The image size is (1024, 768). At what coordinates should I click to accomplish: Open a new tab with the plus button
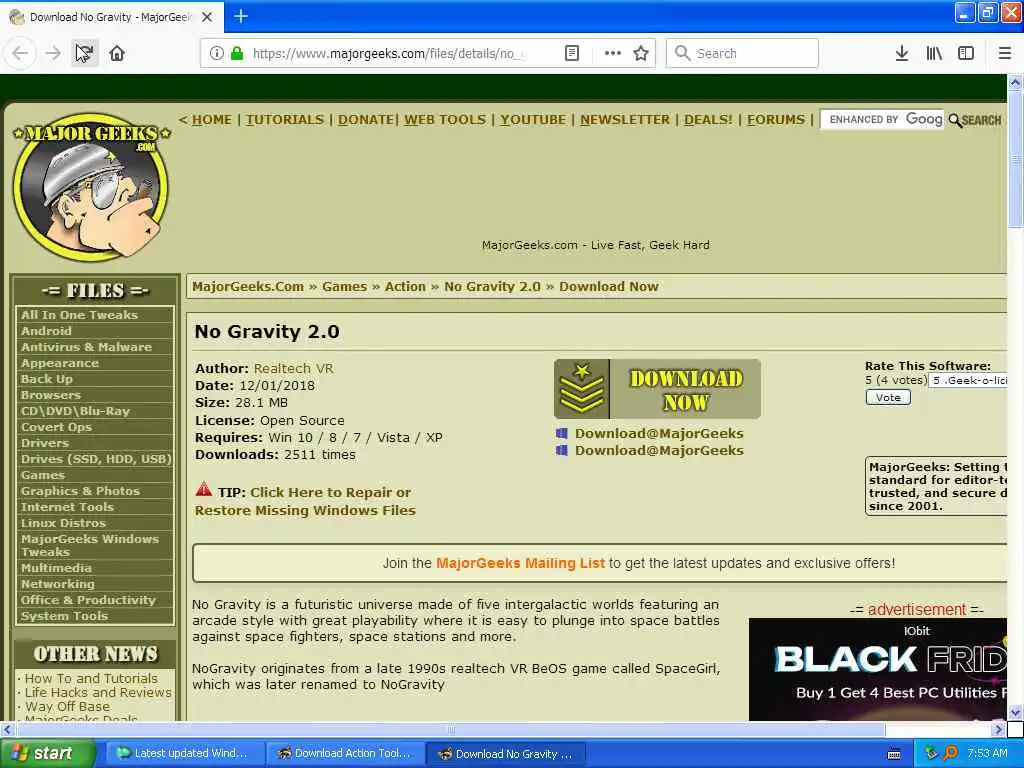(x=241, y=16)
